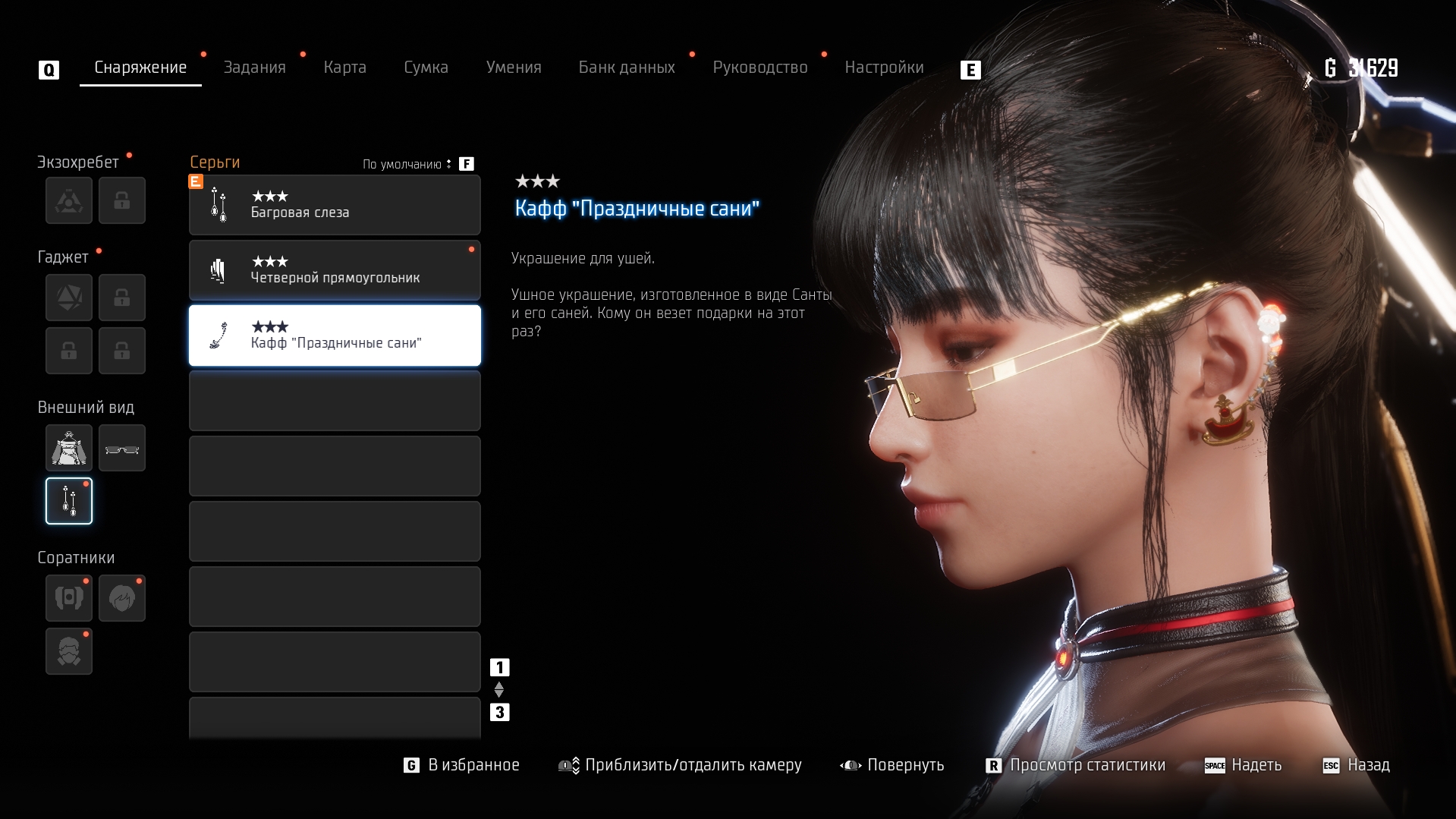Select the locked second Экзохребет slot

[122, 200]
